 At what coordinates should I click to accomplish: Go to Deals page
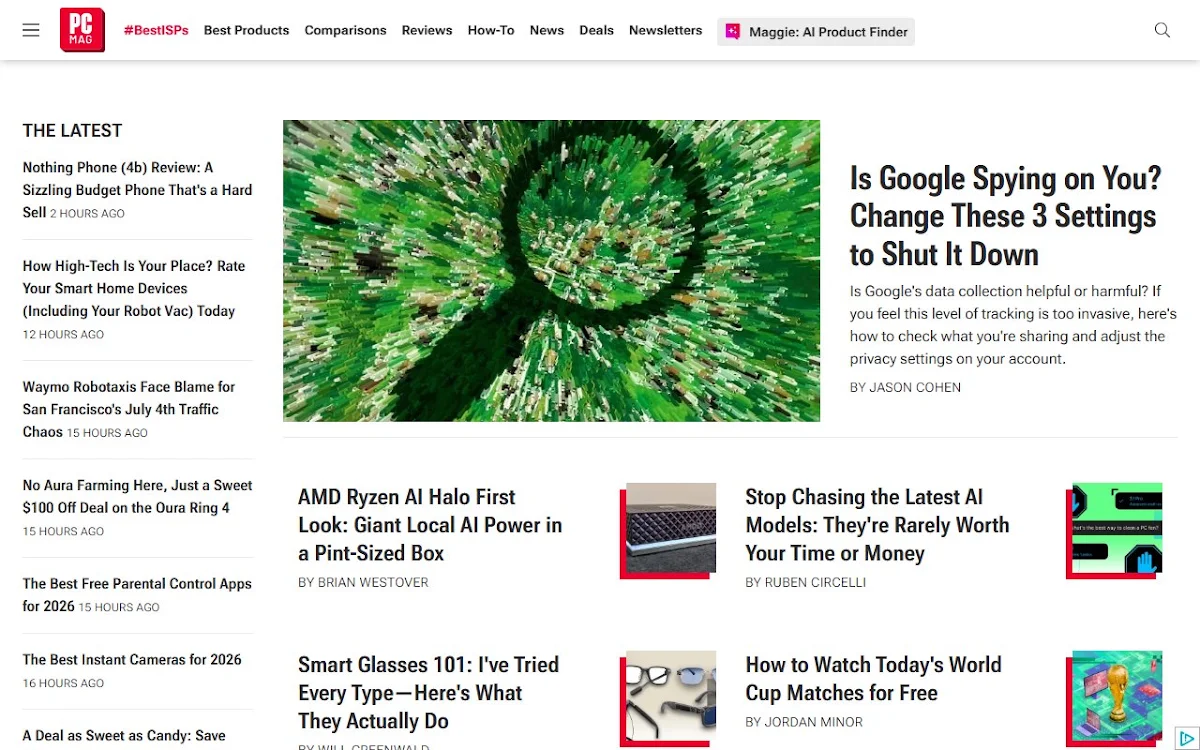596,30
